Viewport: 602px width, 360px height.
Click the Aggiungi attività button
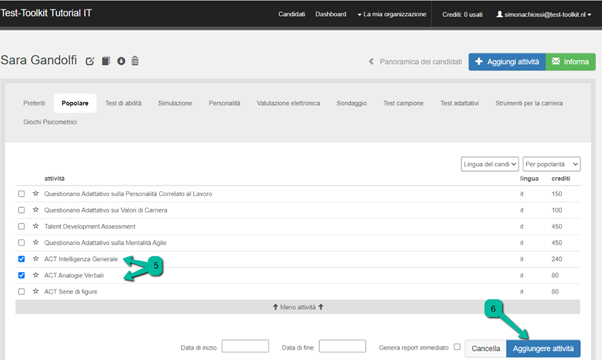[507, 62]
